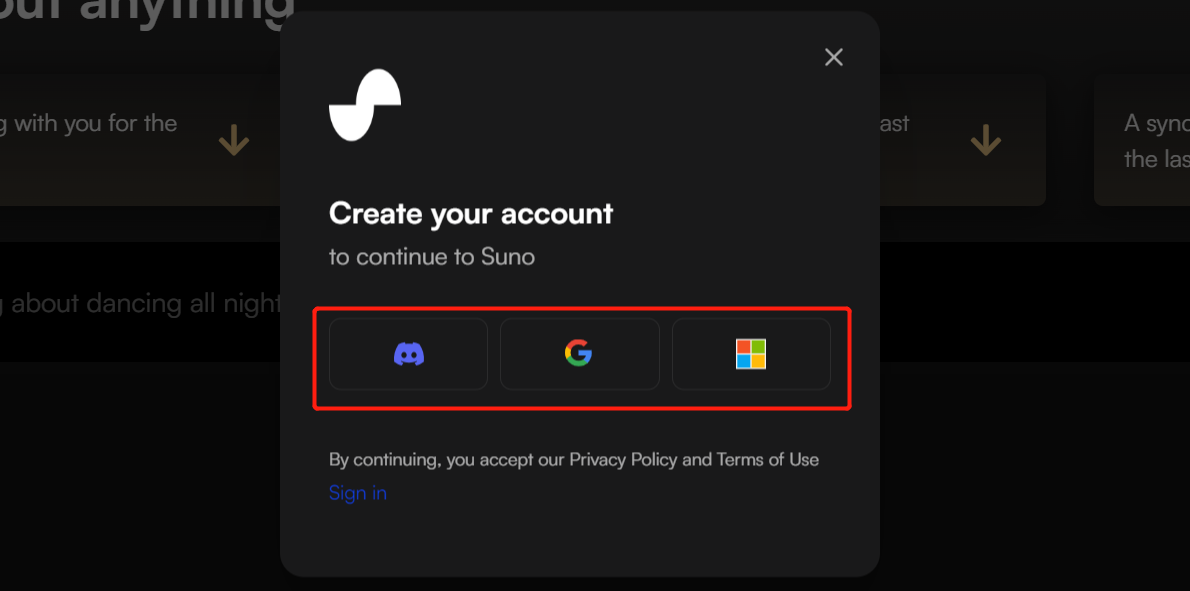This screenshot has height=591, width=1190.
Task: Click the Suno wave logo in the dialog
Action: [x=364, y=105]
